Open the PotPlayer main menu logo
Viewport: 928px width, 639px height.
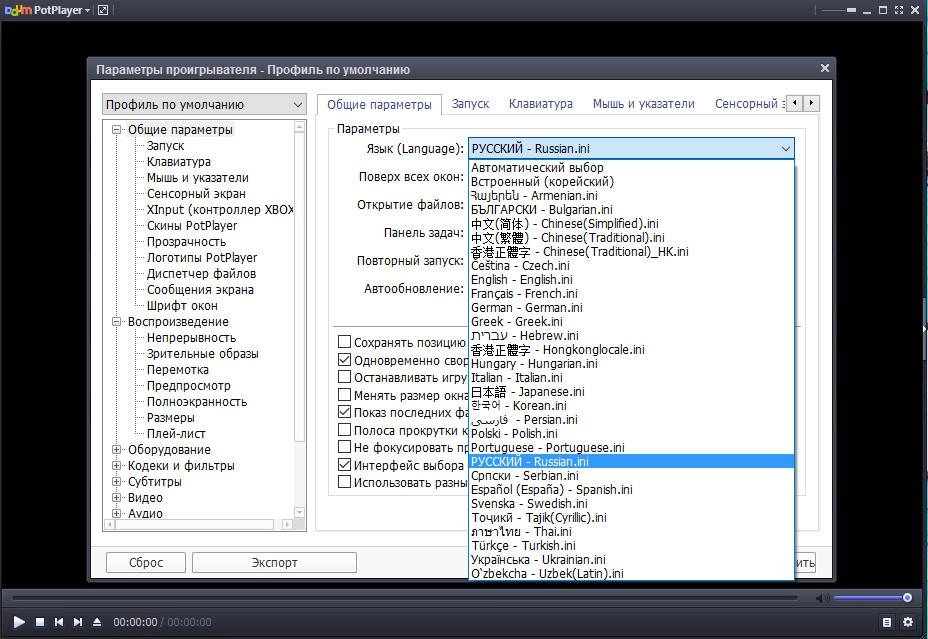47,10
